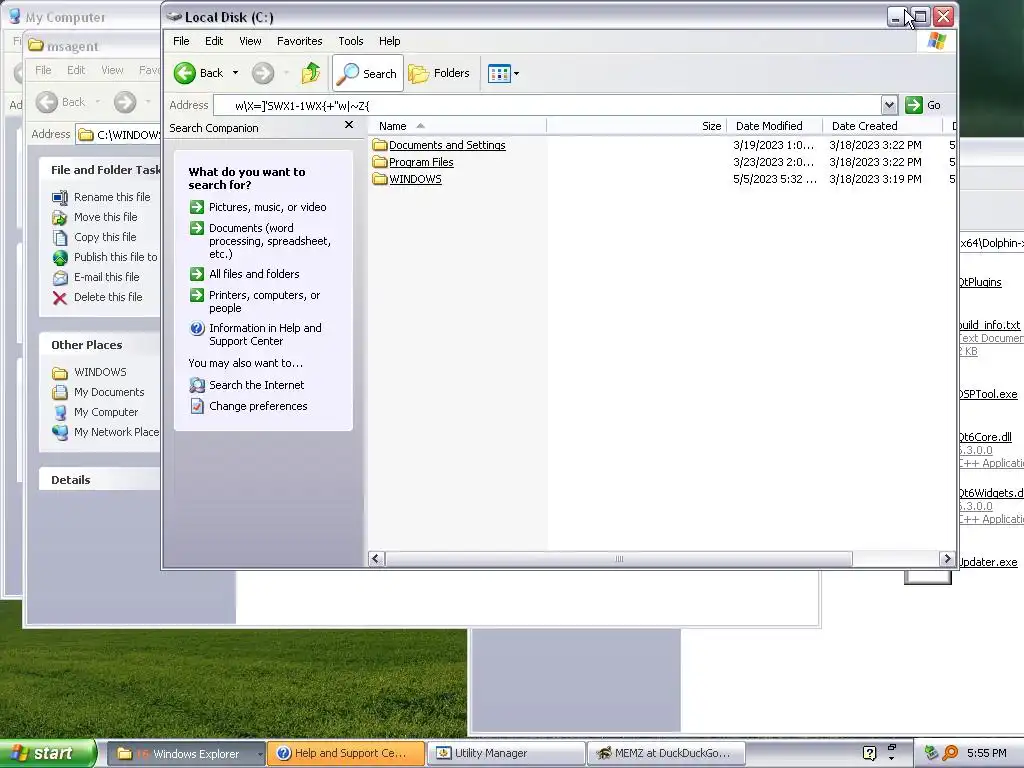The width and height of the screenshot is (1024, 768).
Task: Open the Views icon dropdown
Action: pyautogui.click(x=504, y=73)
